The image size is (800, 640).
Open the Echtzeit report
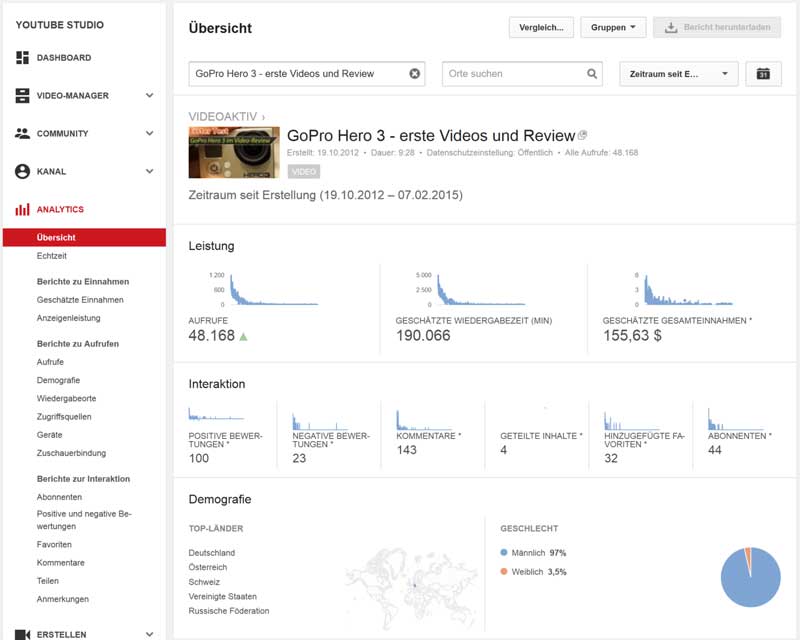[52, 256]
